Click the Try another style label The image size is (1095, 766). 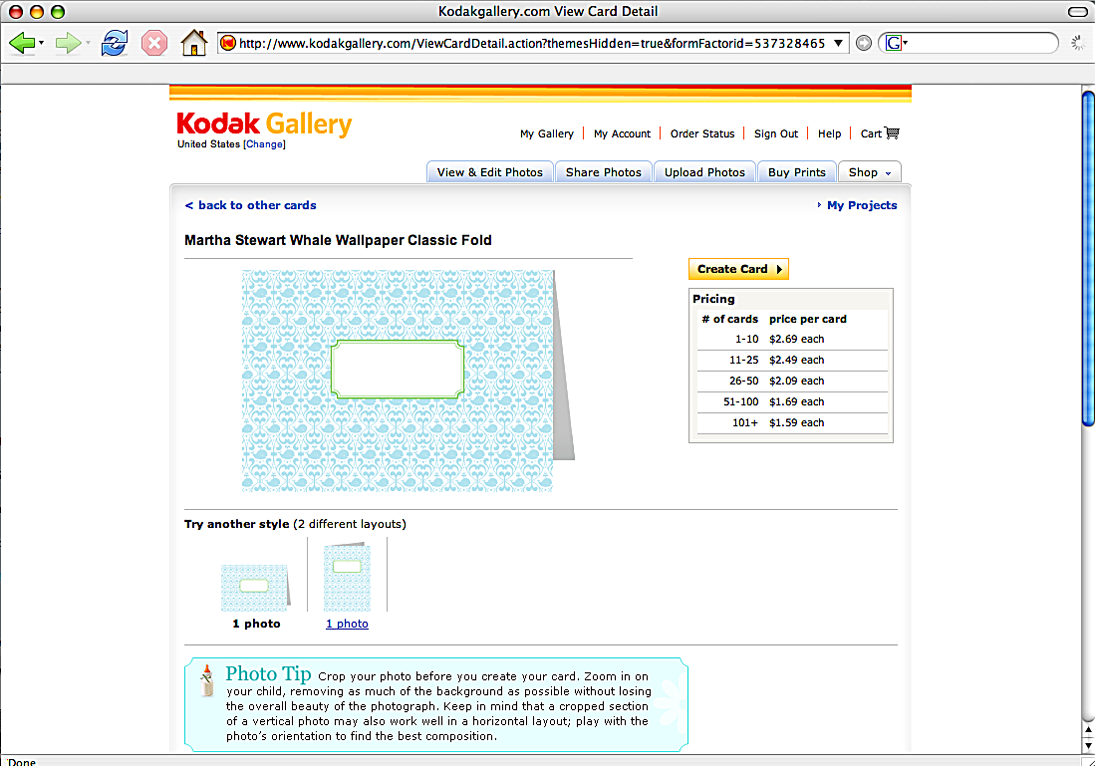point(237,524)
